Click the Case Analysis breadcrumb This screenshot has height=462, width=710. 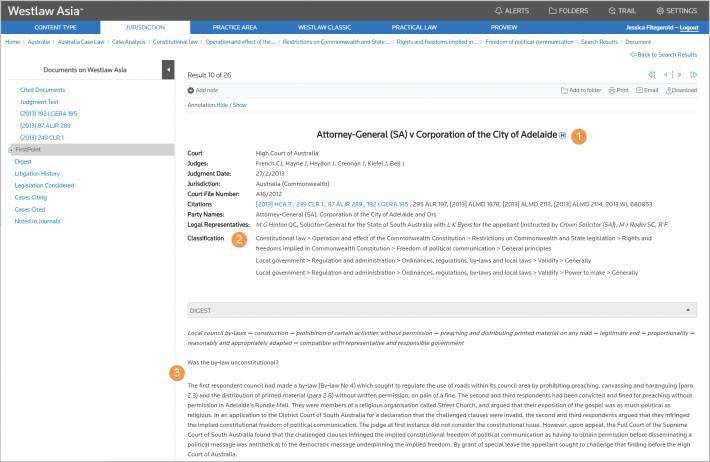click(x=129, y=42)
